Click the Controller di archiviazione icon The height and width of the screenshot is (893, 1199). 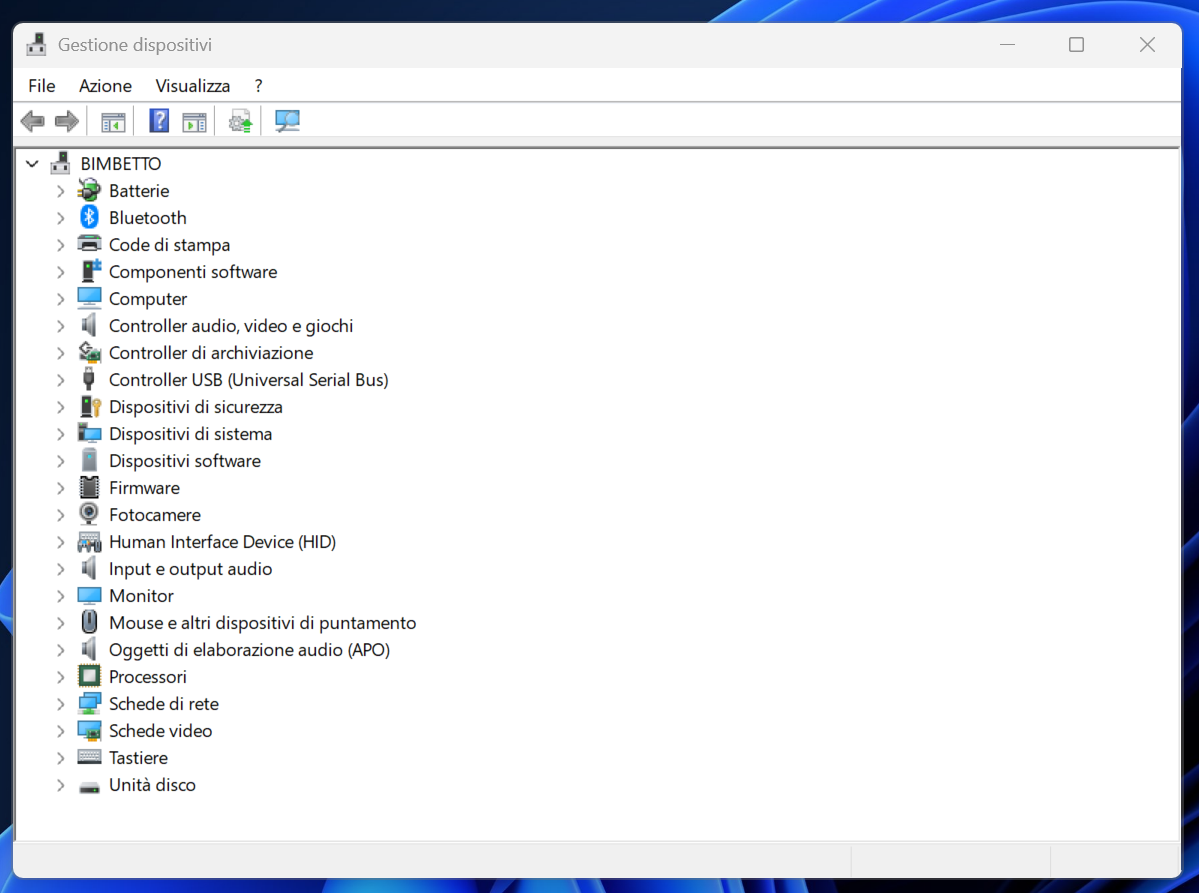pyautogui.click(x=89, y=352)
